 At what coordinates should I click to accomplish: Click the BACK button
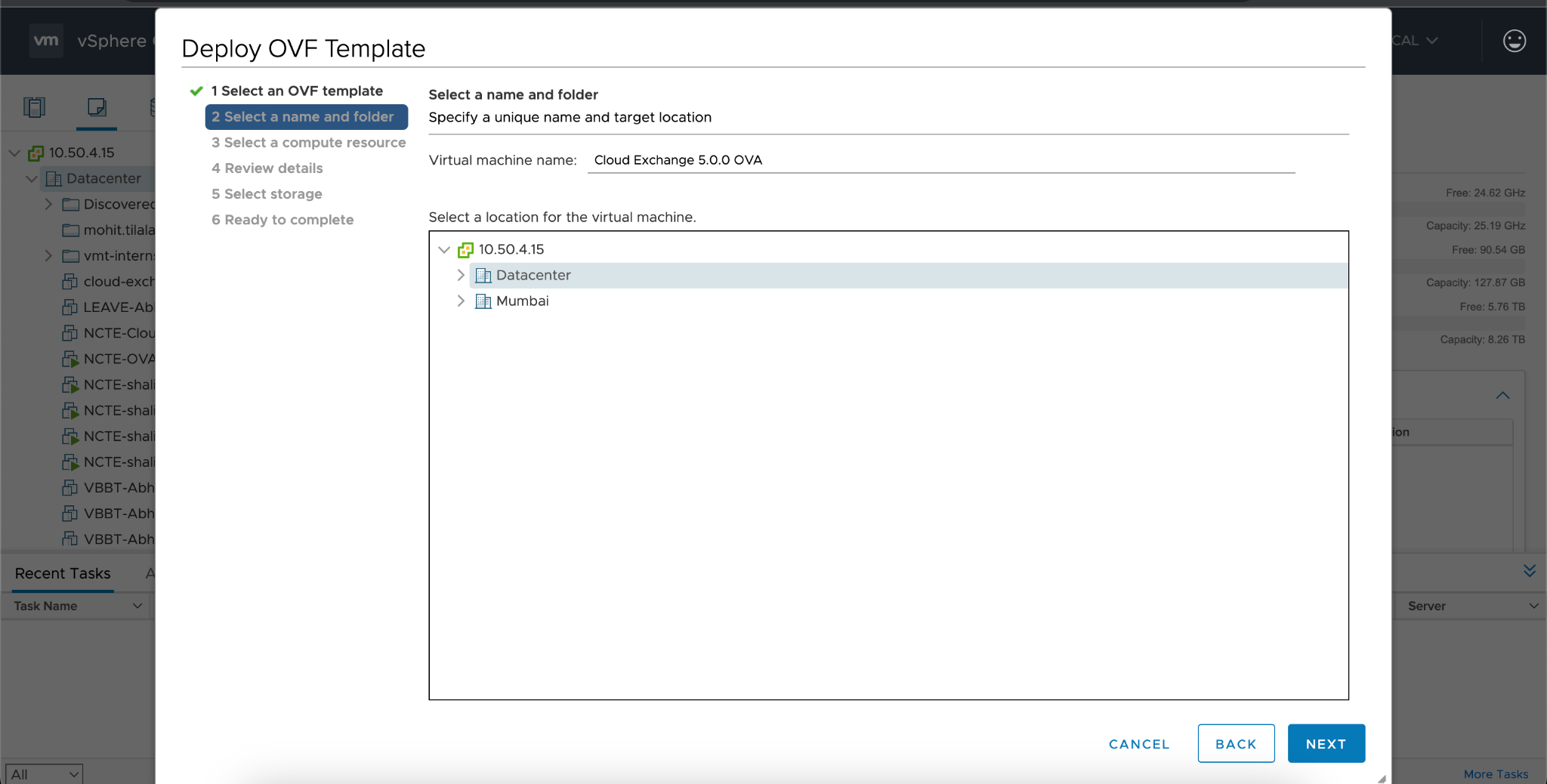tap(1236, 743)
